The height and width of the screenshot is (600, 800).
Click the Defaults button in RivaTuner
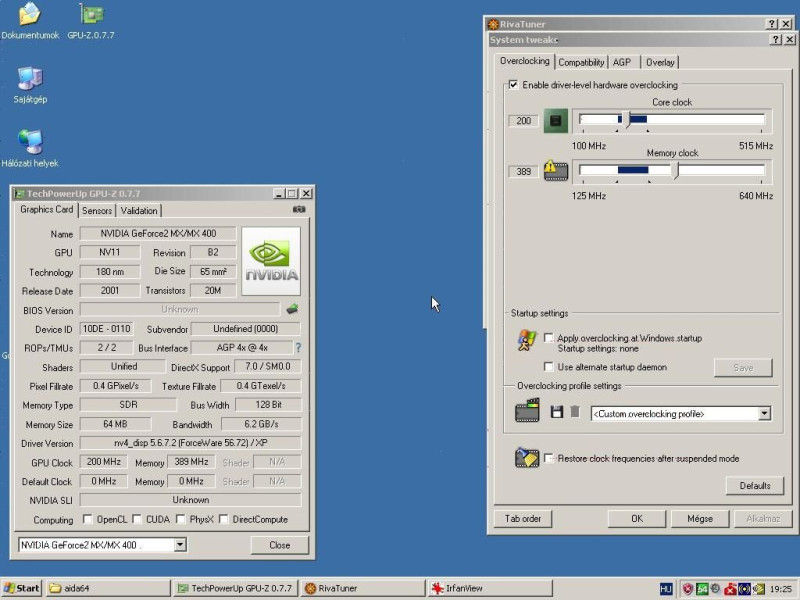pos(755,486)
